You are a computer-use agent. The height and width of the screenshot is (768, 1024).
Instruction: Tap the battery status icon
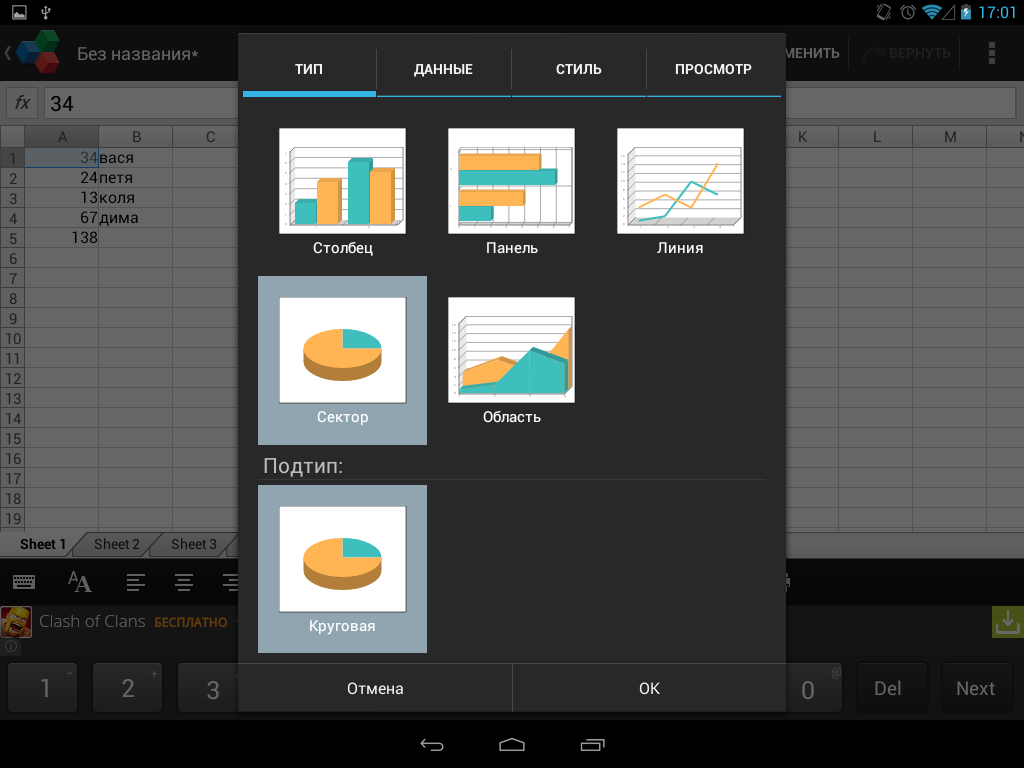point(967,12)
